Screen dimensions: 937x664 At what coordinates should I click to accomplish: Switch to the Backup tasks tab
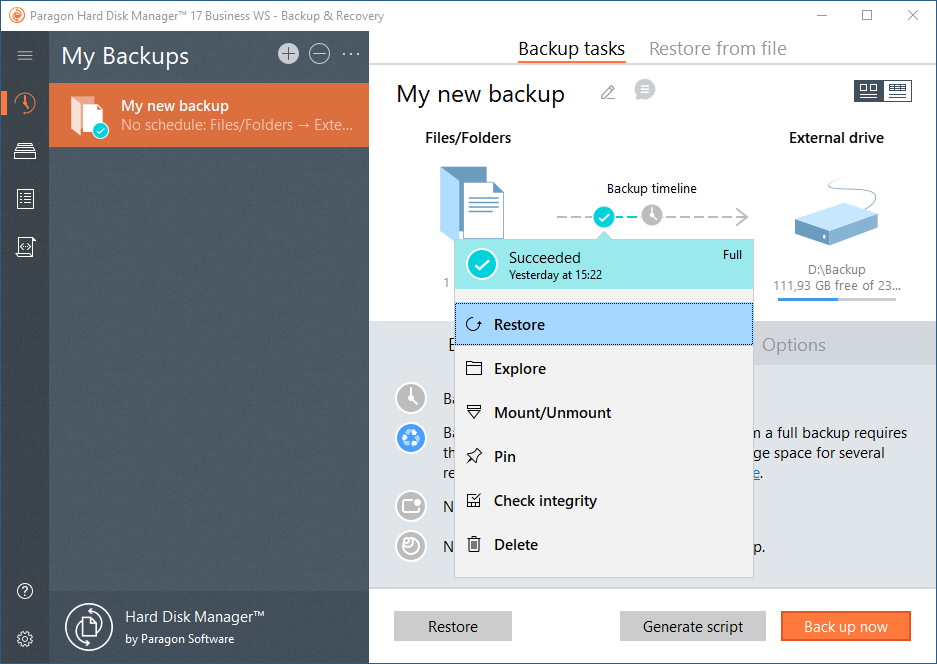(571, 48)
